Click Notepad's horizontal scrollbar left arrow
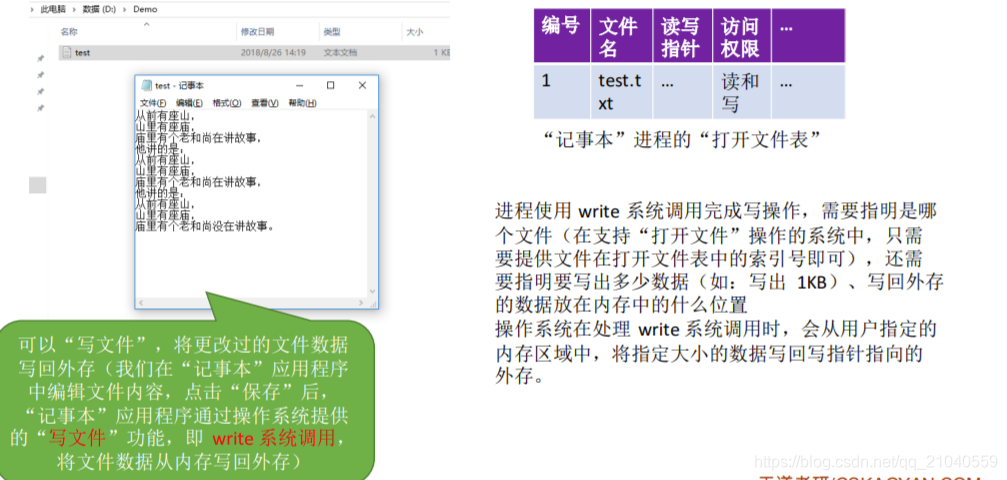This screenshot has height=480, width=1007. coord(141,302)
